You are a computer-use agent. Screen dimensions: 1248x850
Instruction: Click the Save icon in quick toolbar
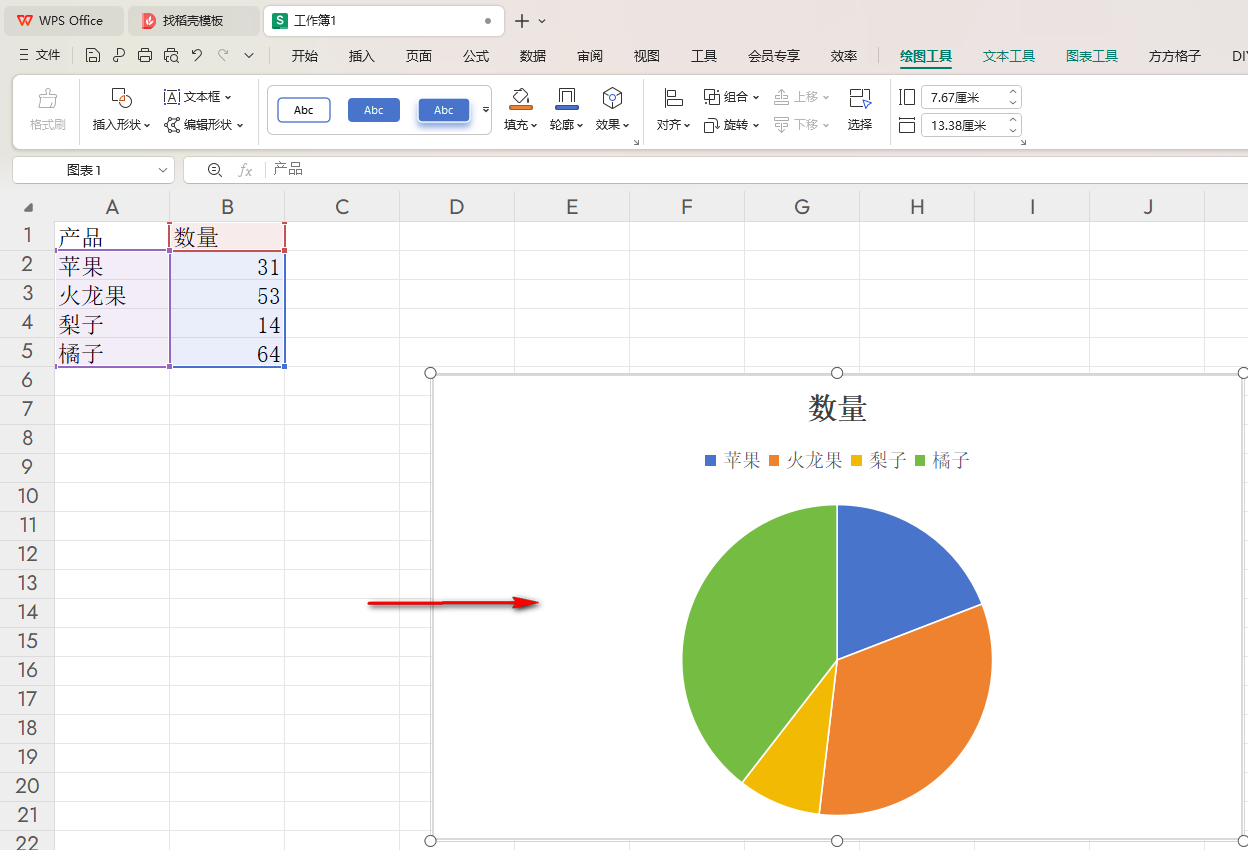[93, 56]
